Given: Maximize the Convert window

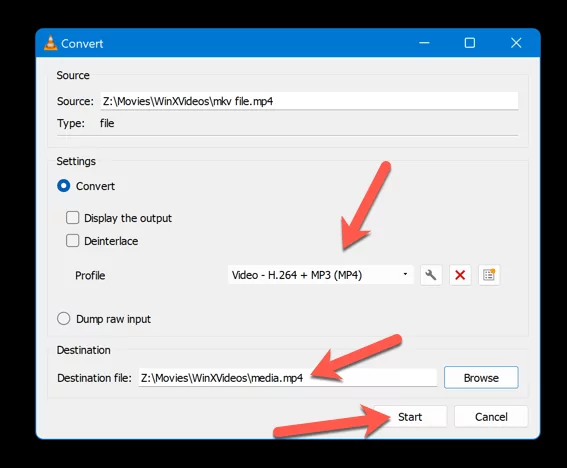Looking at the screenshot, I should pos(470,43).
